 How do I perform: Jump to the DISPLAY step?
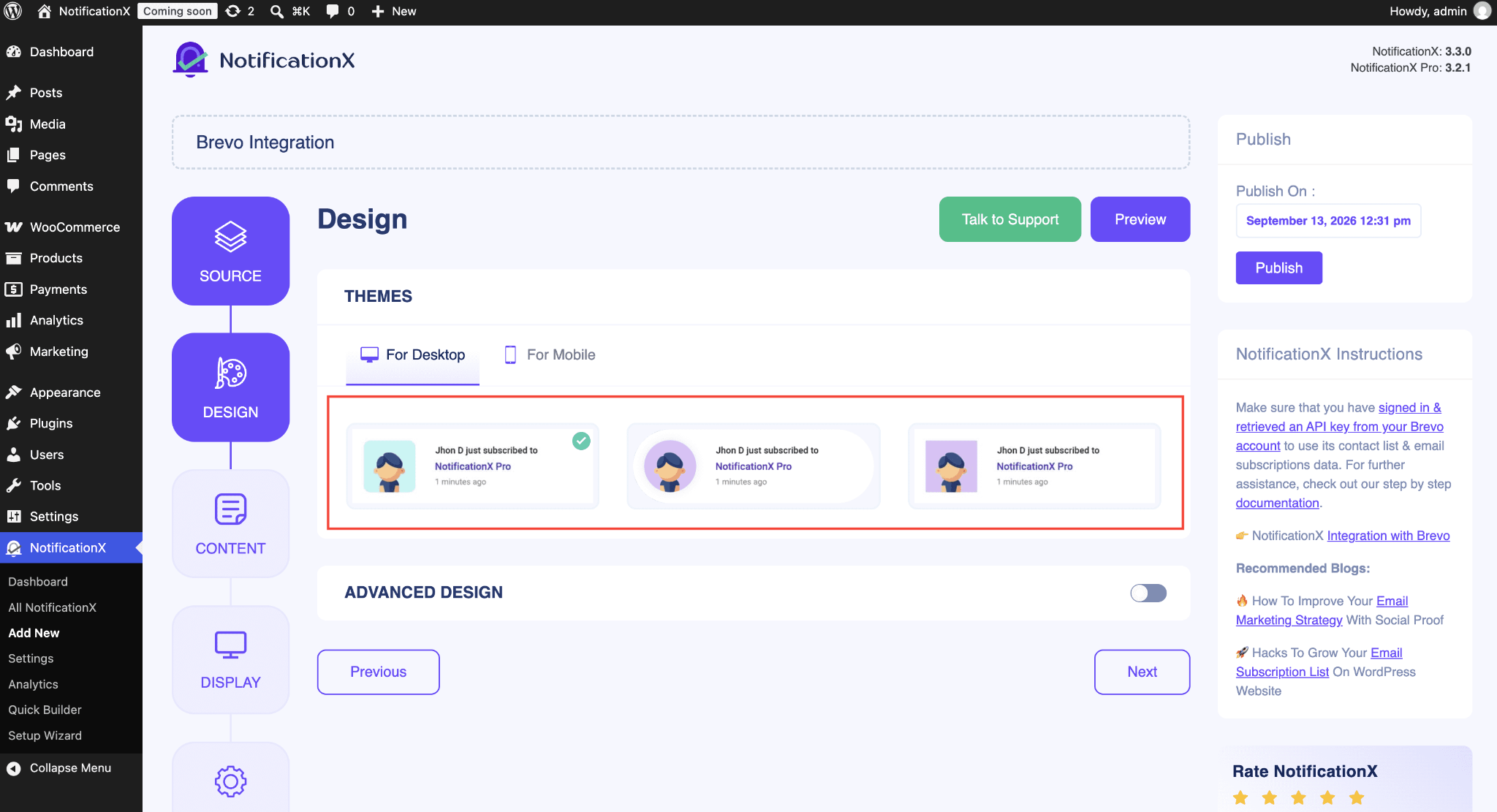230,659
